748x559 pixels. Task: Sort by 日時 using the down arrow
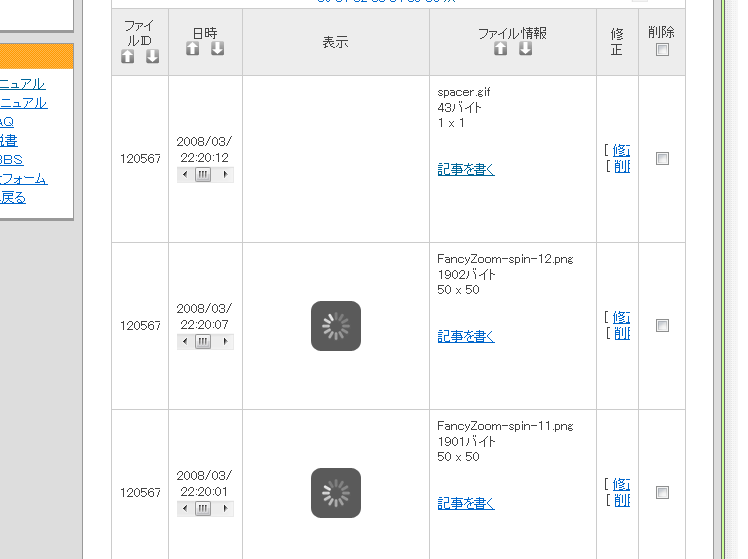pos(218,49)
